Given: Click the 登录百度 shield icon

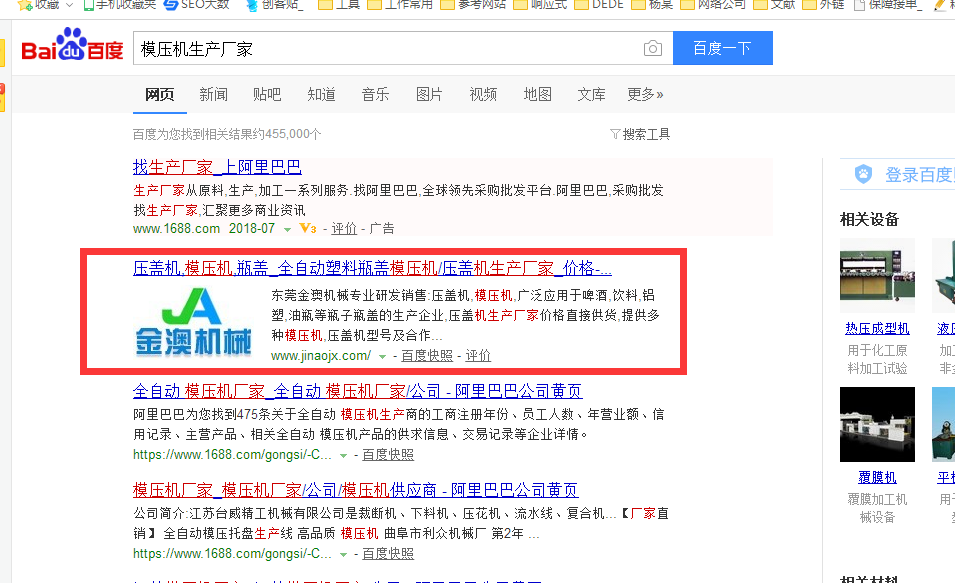Looking at the screenshot, I should coord(863,175).
